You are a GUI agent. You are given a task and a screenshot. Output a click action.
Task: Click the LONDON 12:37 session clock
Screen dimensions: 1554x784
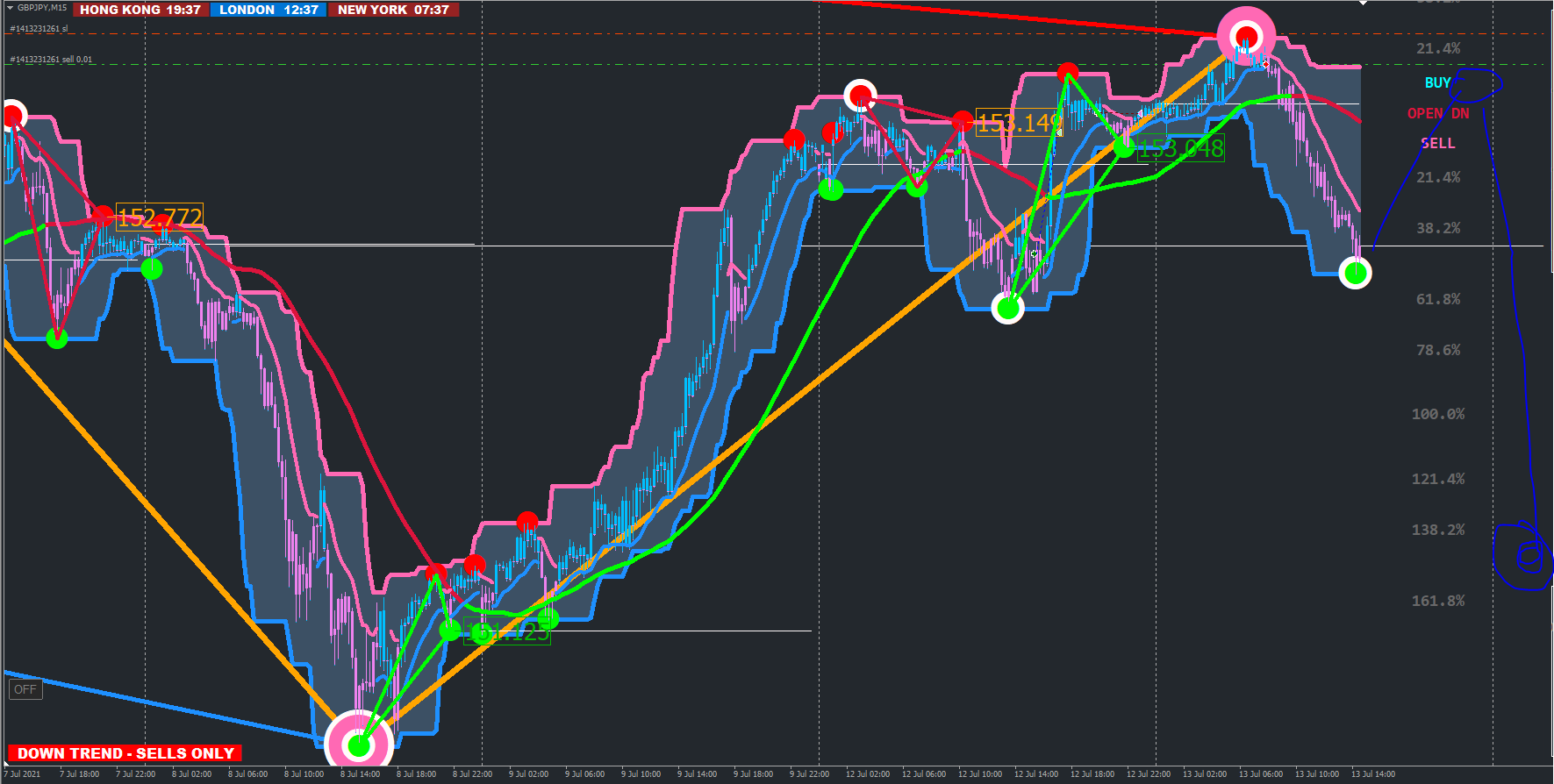[269, 10]
